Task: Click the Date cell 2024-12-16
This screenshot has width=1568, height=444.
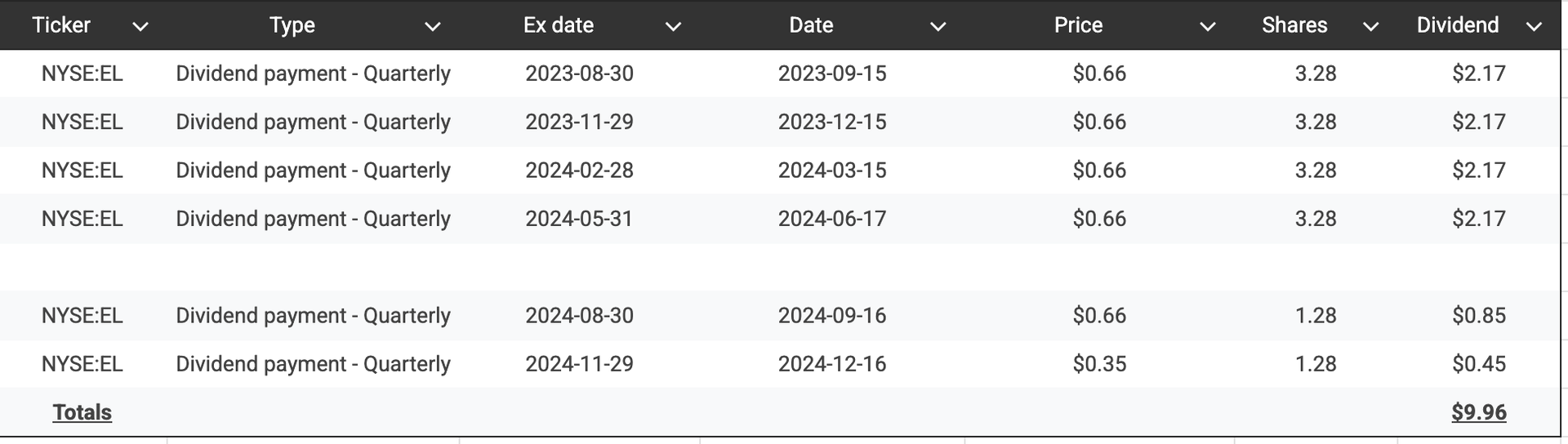Action: pos(832,364)
